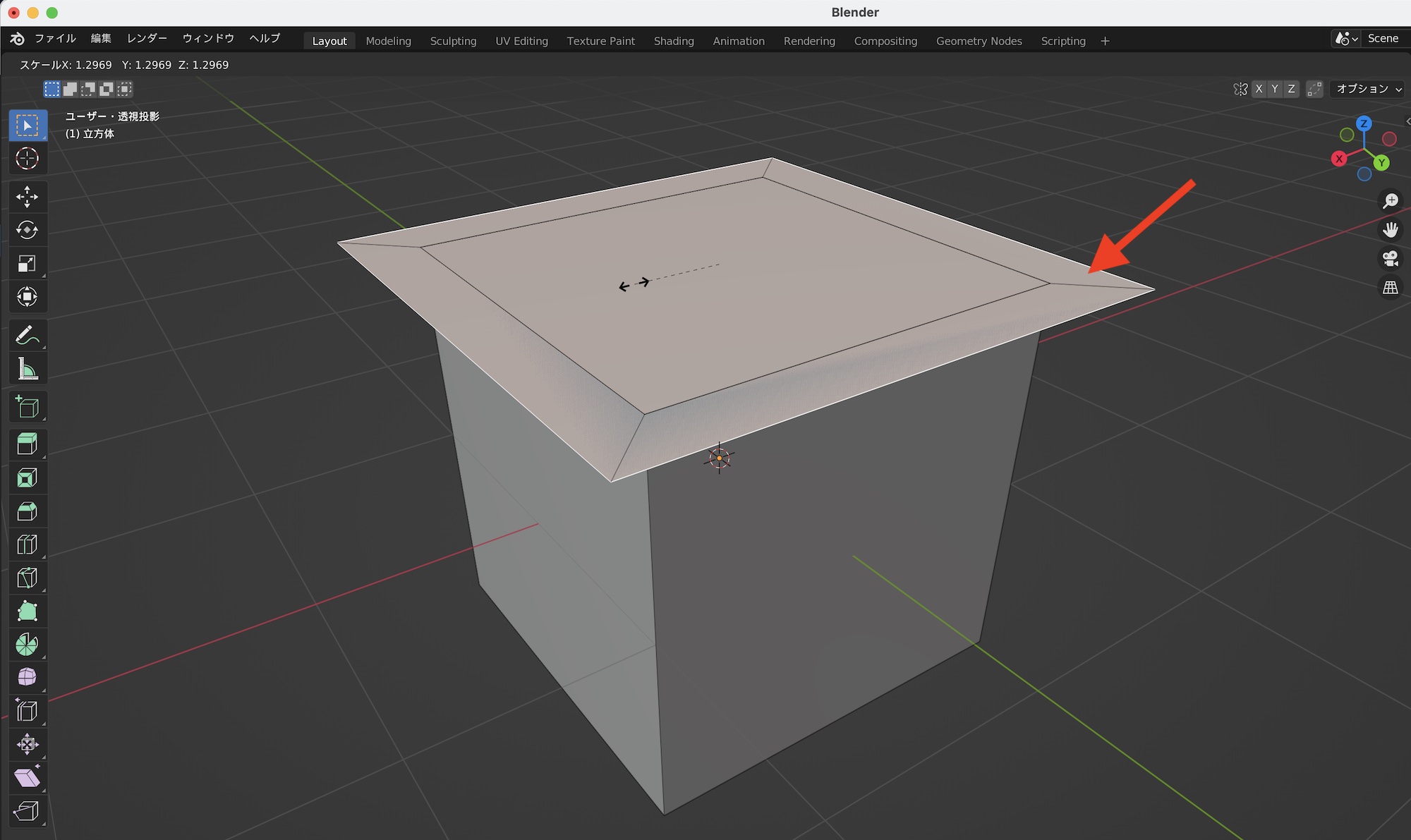This screenshot has width=1411, height=840.
Task: Switch to the Sculpting workspace tab
Action: (x=453, y=41)
